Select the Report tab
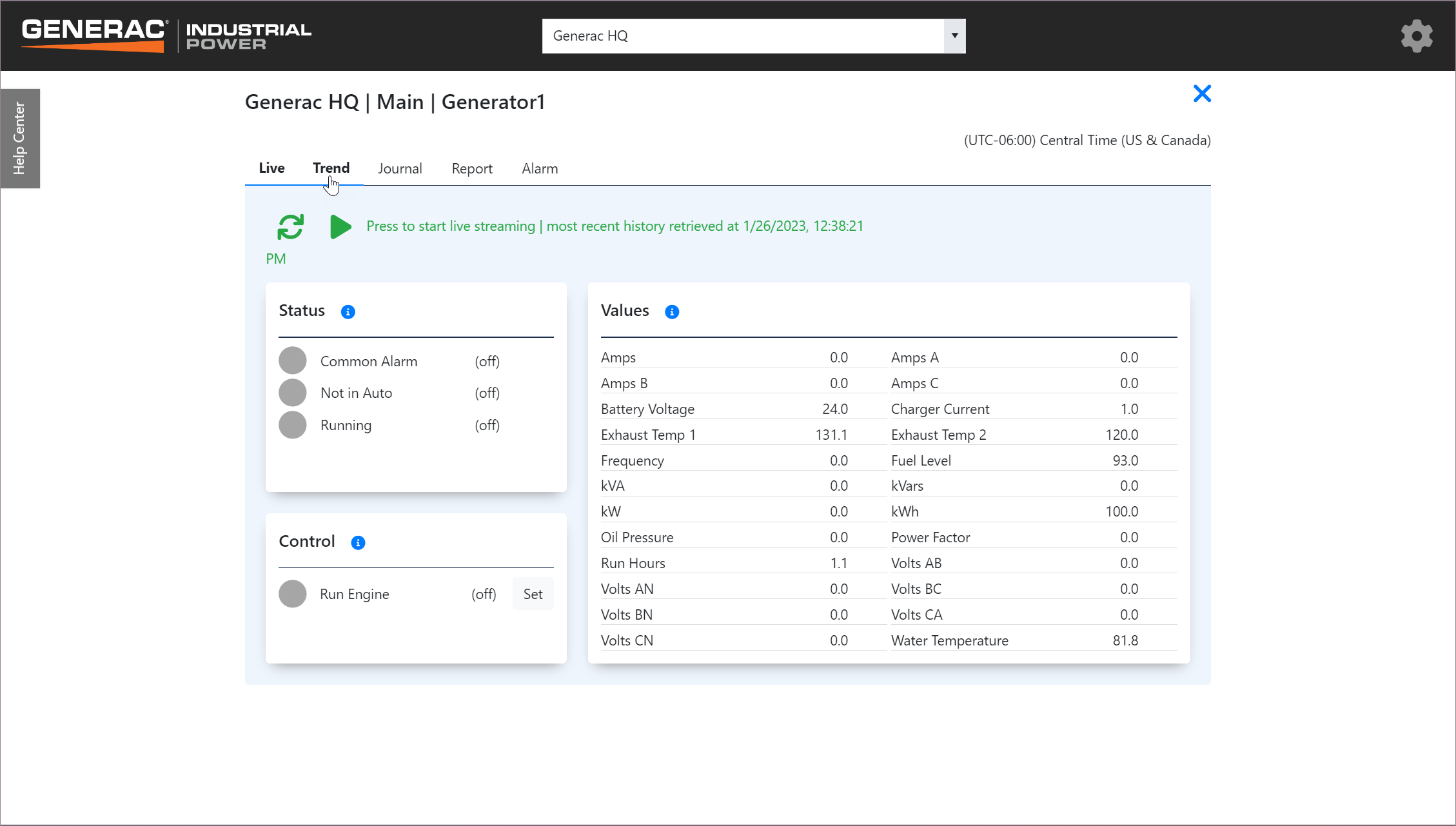The height and width of the screenshot is (826, 1456). click(x=472, y=169)
